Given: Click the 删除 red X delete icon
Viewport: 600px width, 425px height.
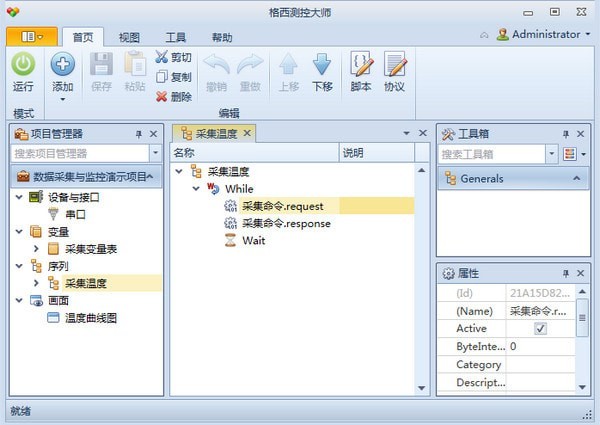Looking at the screenshot, I should 161,96.
